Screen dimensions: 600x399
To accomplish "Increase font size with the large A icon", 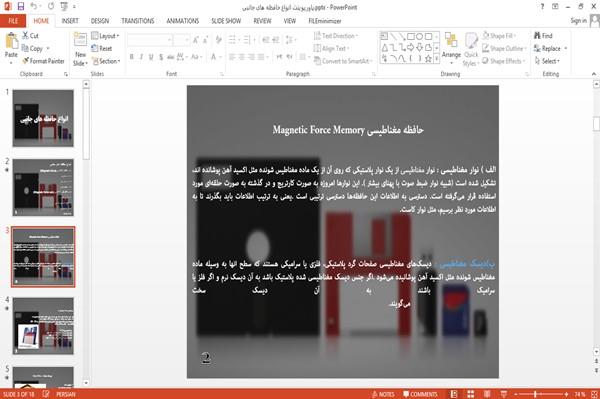I will [x=196, y=39].
